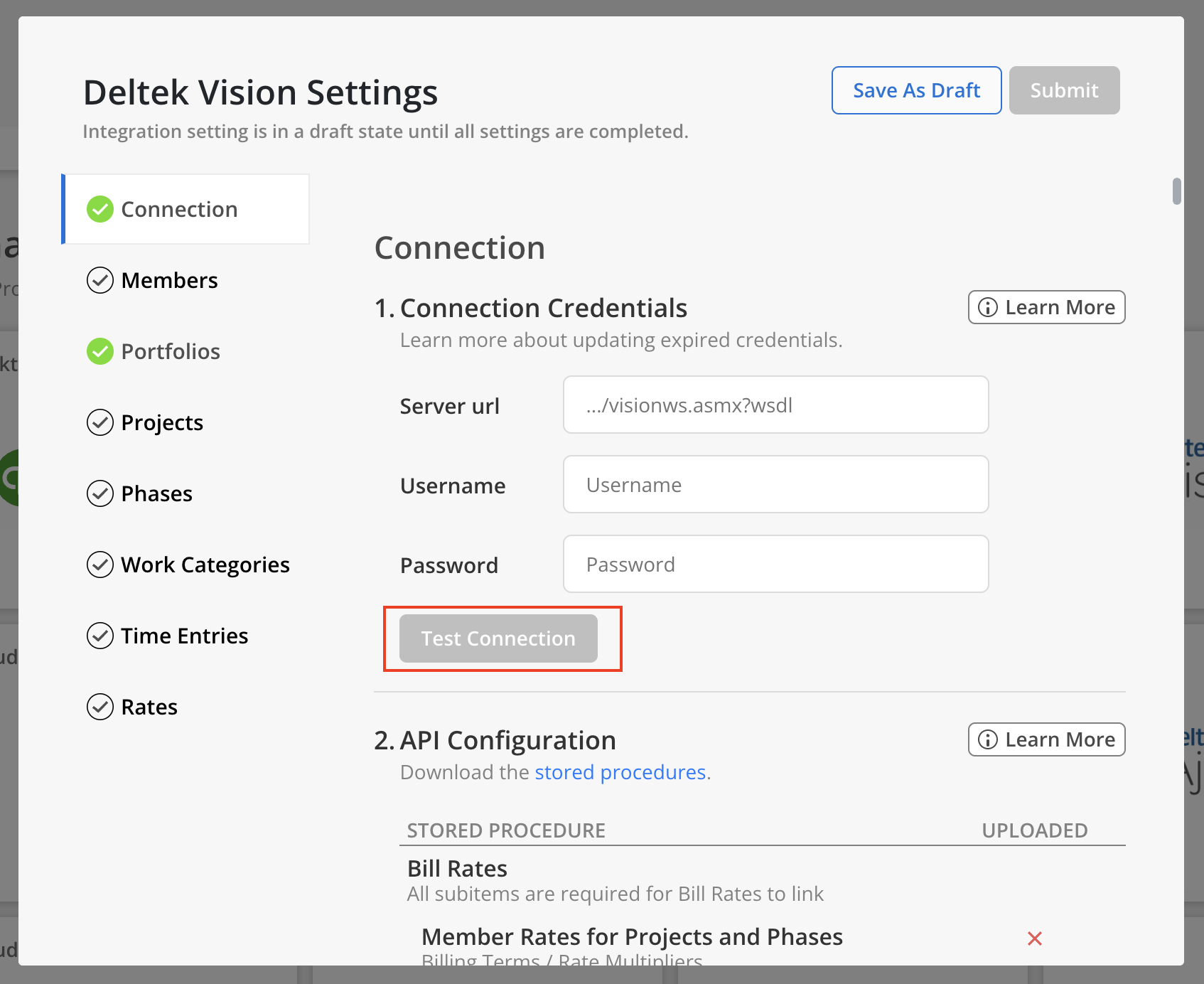Click the check circle icon next to Rates
This screenshot has height=984, width=1204.
pyautogui.click(x=100, y=707)
